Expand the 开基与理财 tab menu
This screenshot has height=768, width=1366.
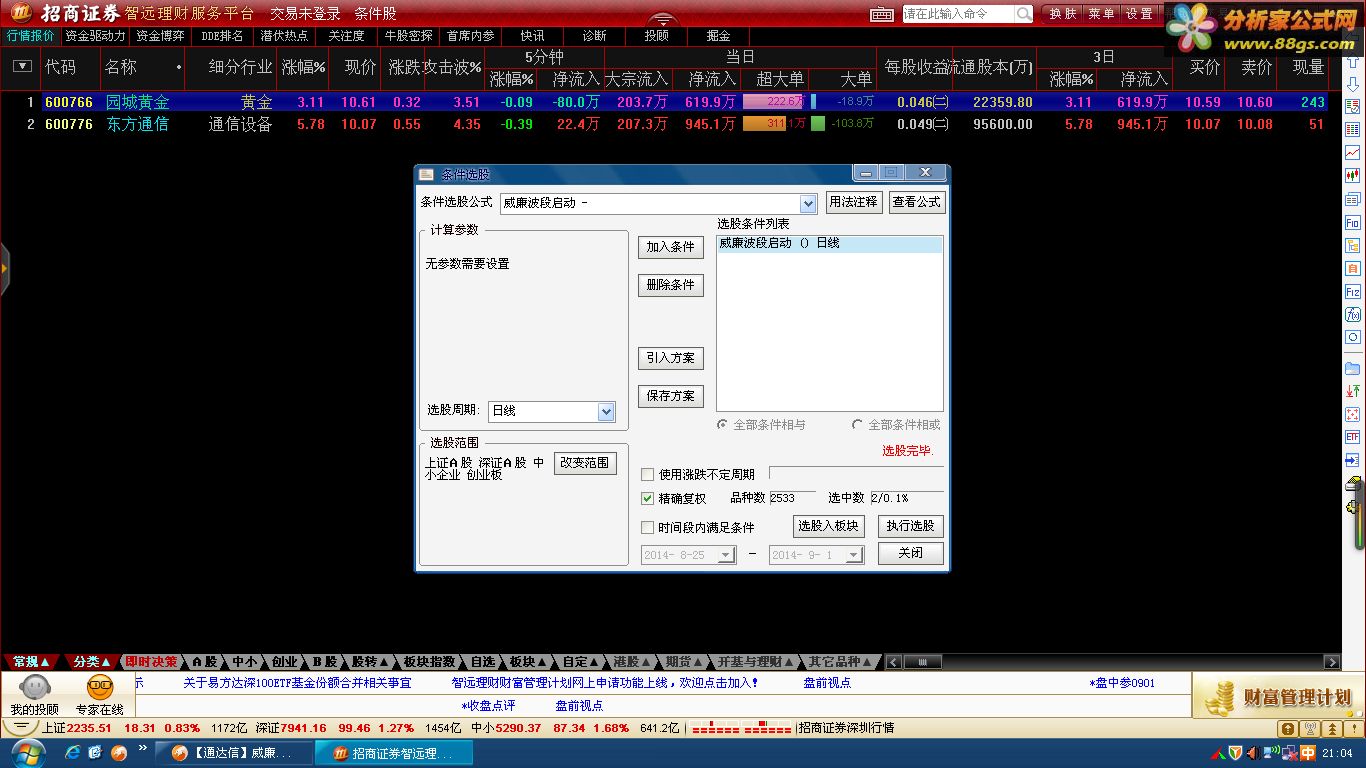tap(754, 662)
